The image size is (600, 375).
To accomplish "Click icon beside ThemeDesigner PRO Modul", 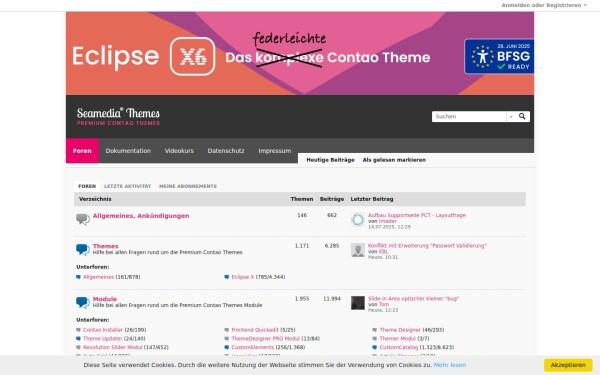I will pyautogui.click(x=227, y=339).
